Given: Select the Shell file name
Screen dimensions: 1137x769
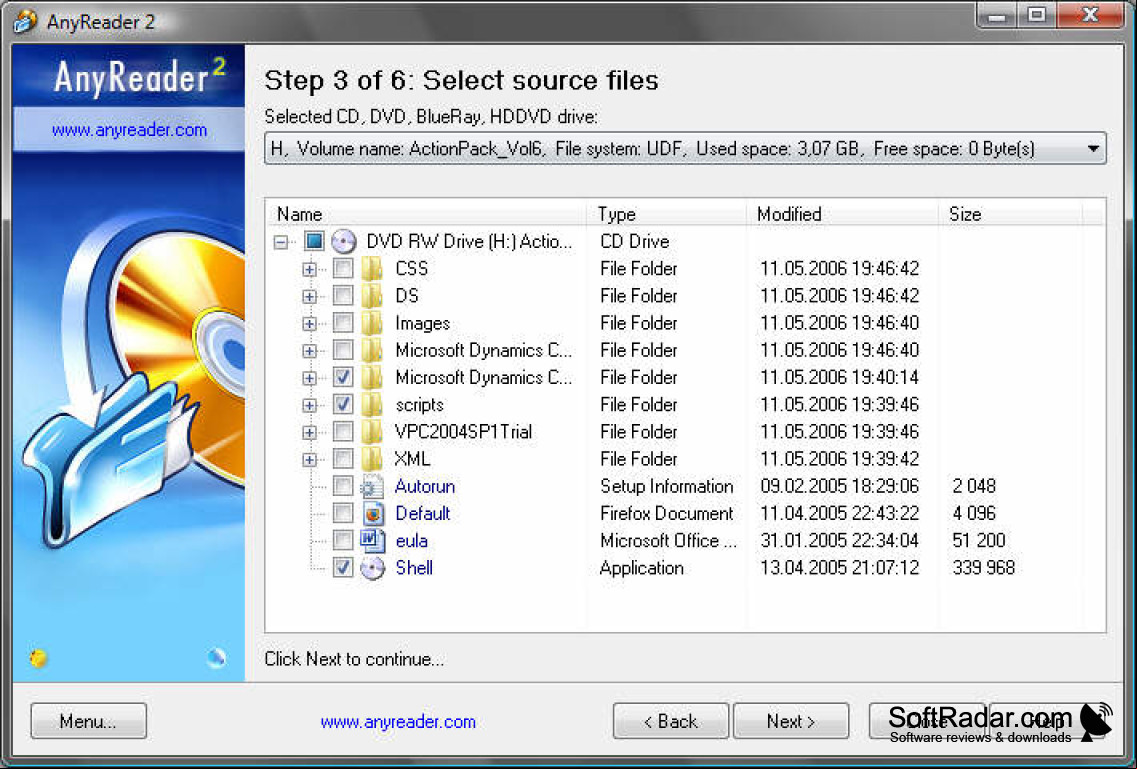Looking at the screenshot, I should (414, 568).
